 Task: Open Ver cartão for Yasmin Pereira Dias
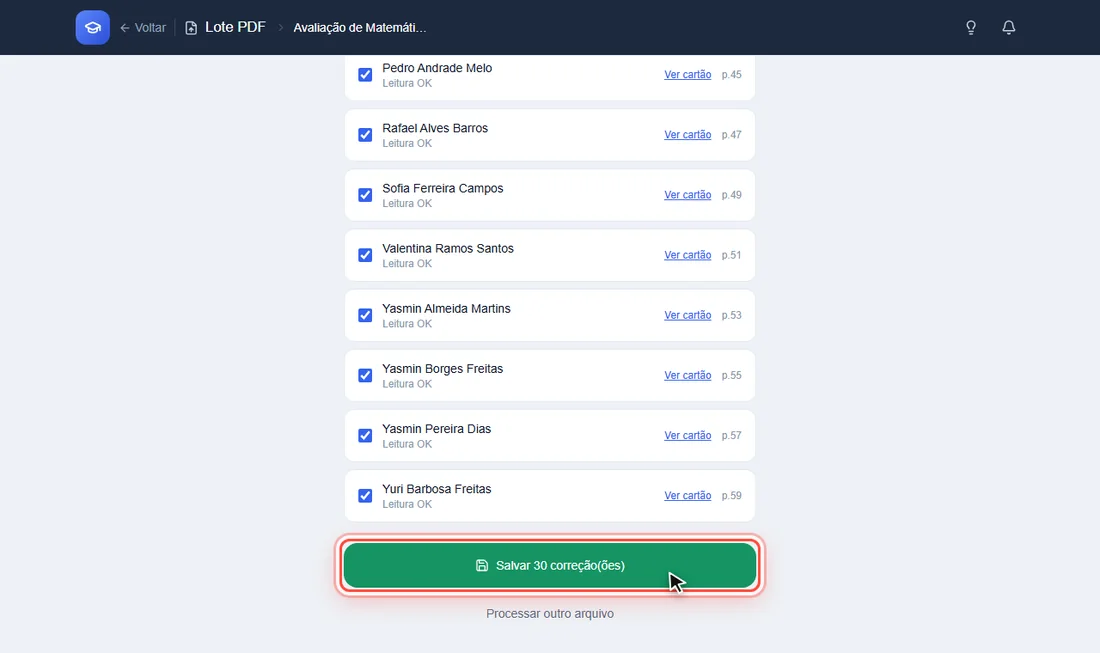pyautogui.click(x=688, y=436)
